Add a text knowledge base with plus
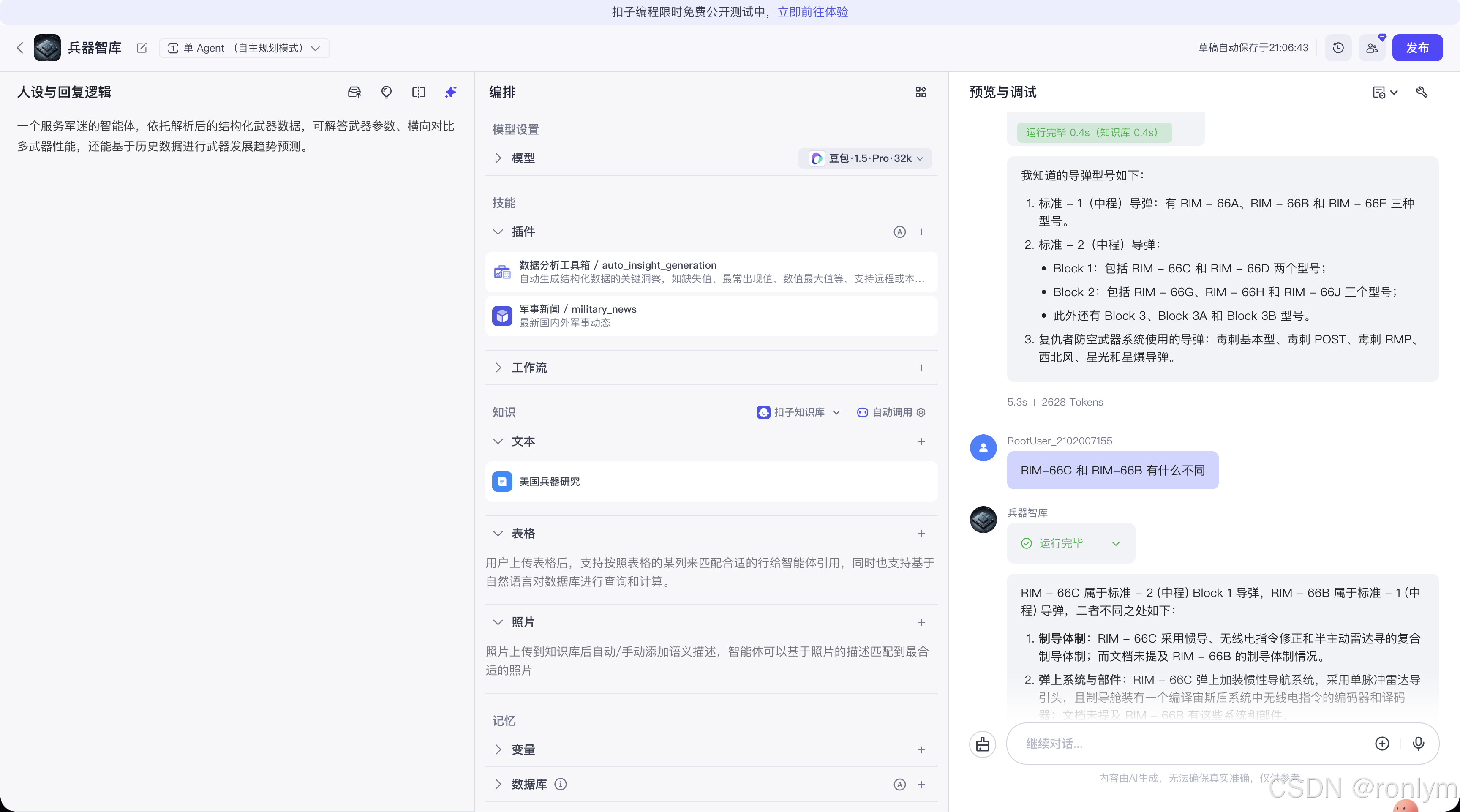This screenshot has width=1460, height=812. pyautogui.click(x=921, y=441)
